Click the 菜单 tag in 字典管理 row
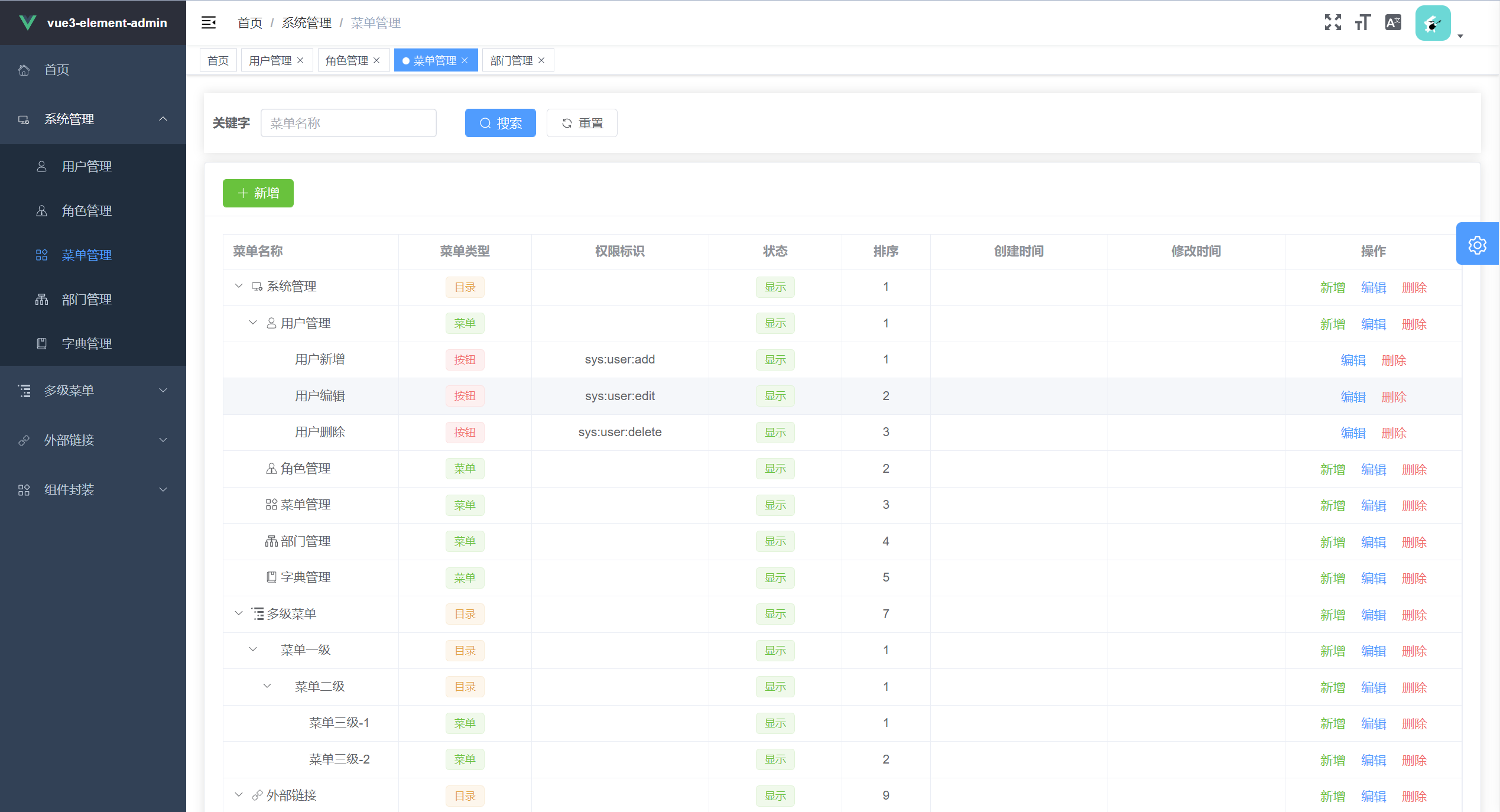This screenshot has width=1500, height=812. click(465, 577)
